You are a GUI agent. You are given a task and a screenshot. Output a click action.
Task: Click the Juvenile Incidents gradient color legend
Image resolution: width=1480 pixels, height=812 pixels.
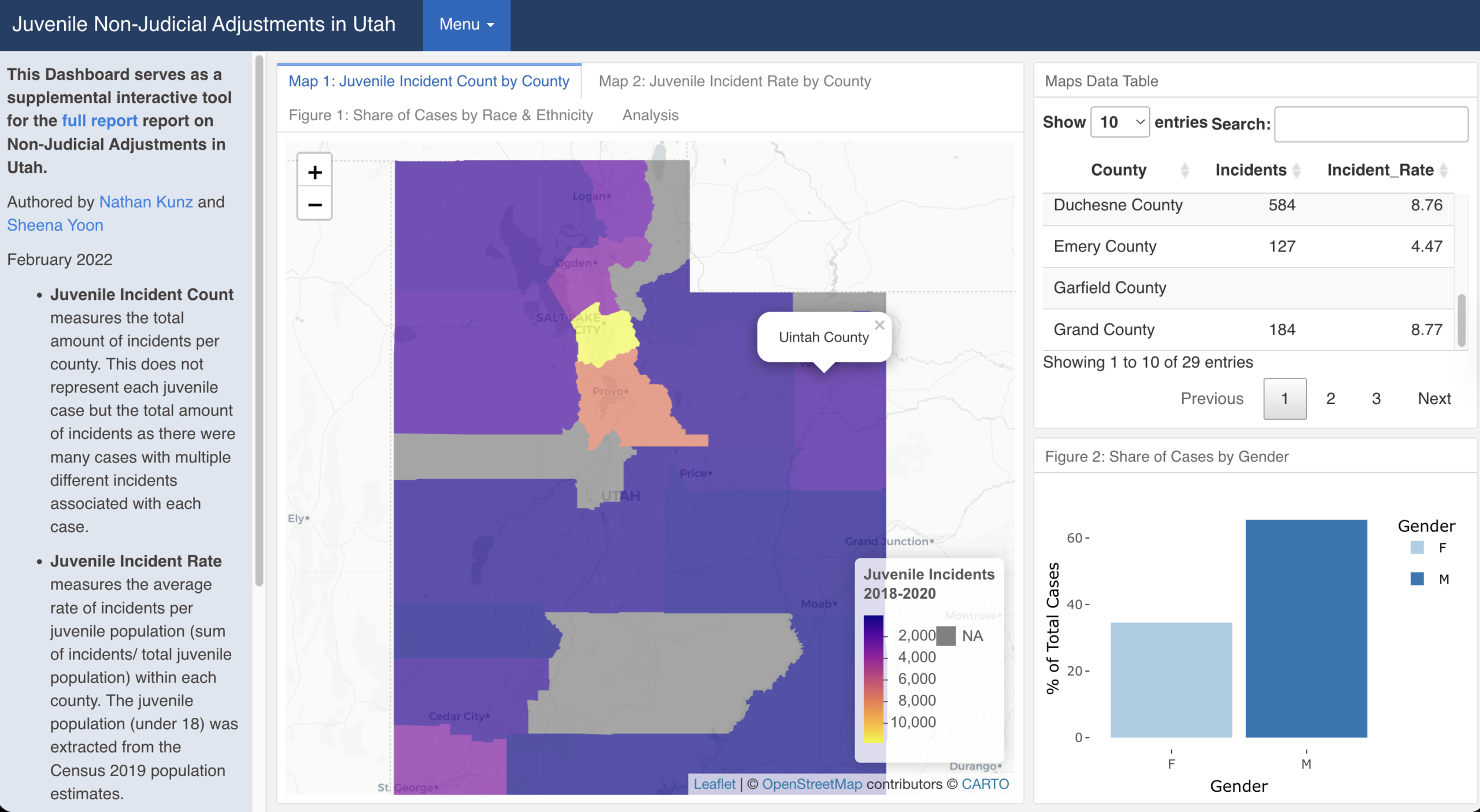point(873,679)
